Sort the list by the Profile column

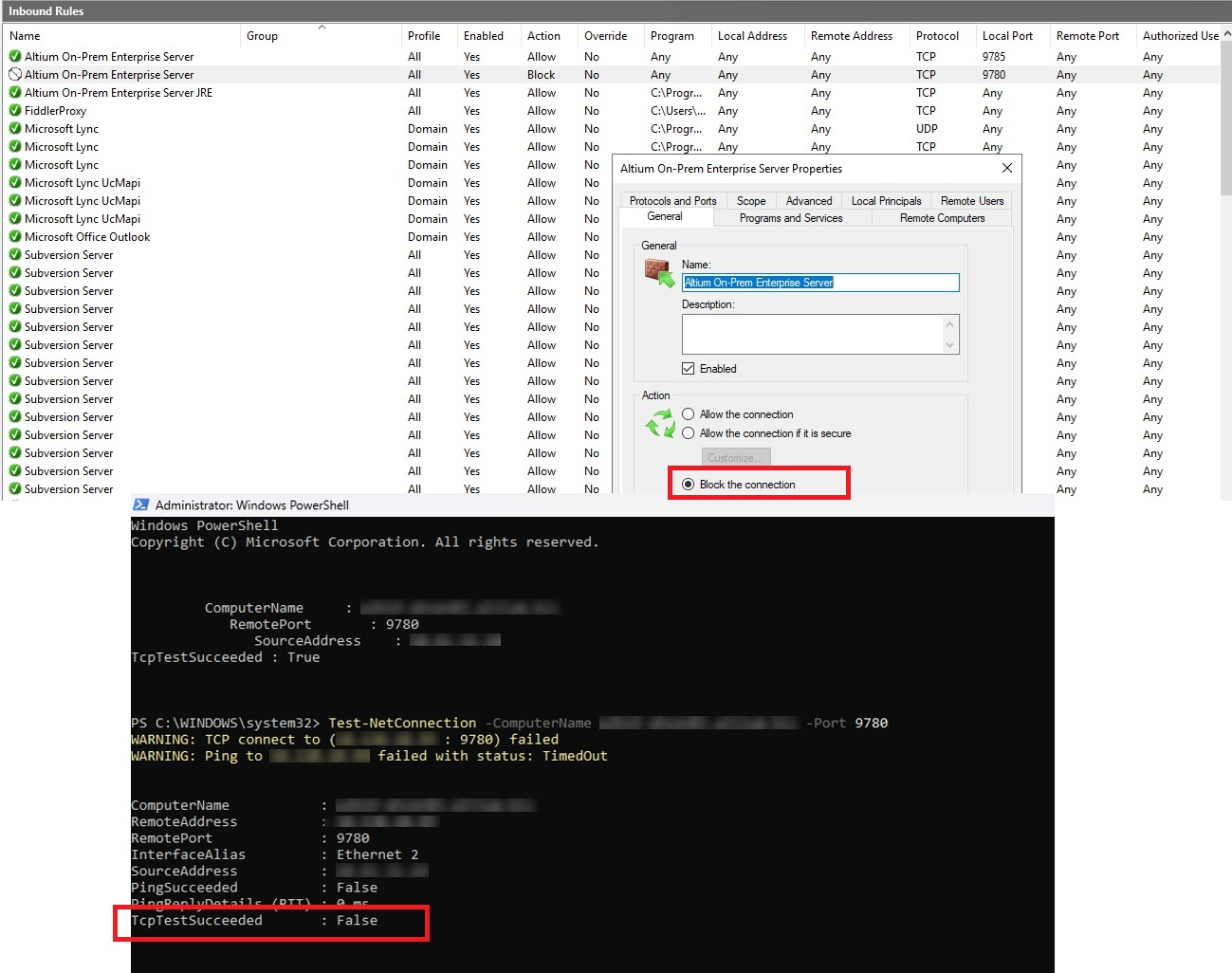click(430, 36)
